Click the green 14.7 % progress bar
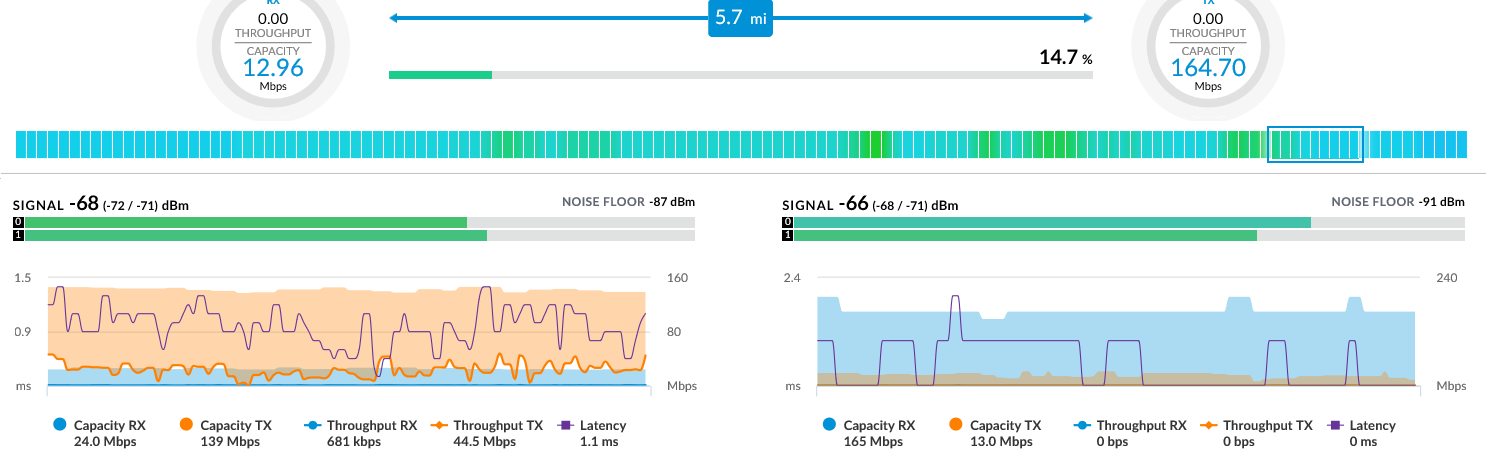1487x461 pixels. pyautogui.click(x=440, y=75)
